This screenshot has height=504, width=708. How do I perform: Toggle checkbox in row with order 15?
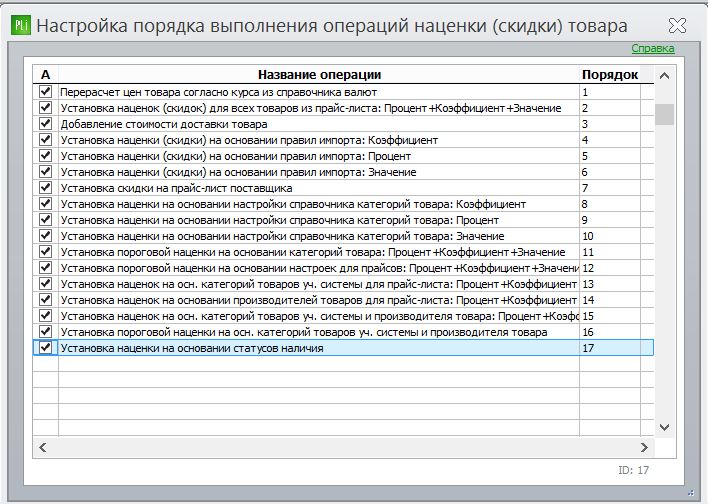pyautogui.click(x=45, y=316)
